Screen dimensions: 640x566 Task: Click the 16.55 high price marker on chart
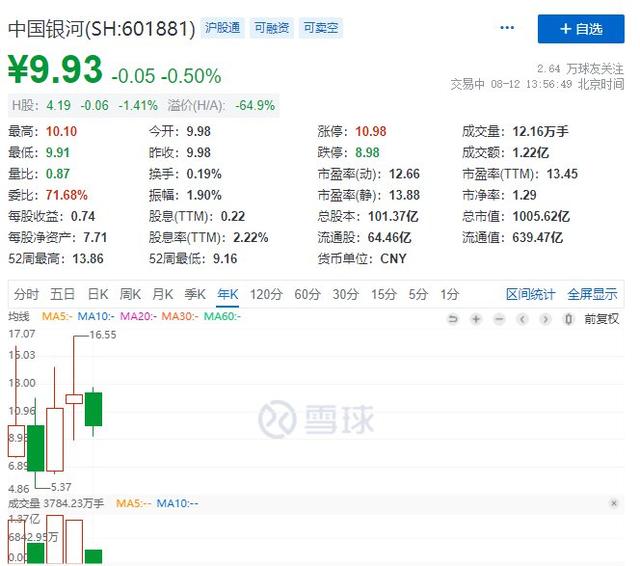[103, 335]
